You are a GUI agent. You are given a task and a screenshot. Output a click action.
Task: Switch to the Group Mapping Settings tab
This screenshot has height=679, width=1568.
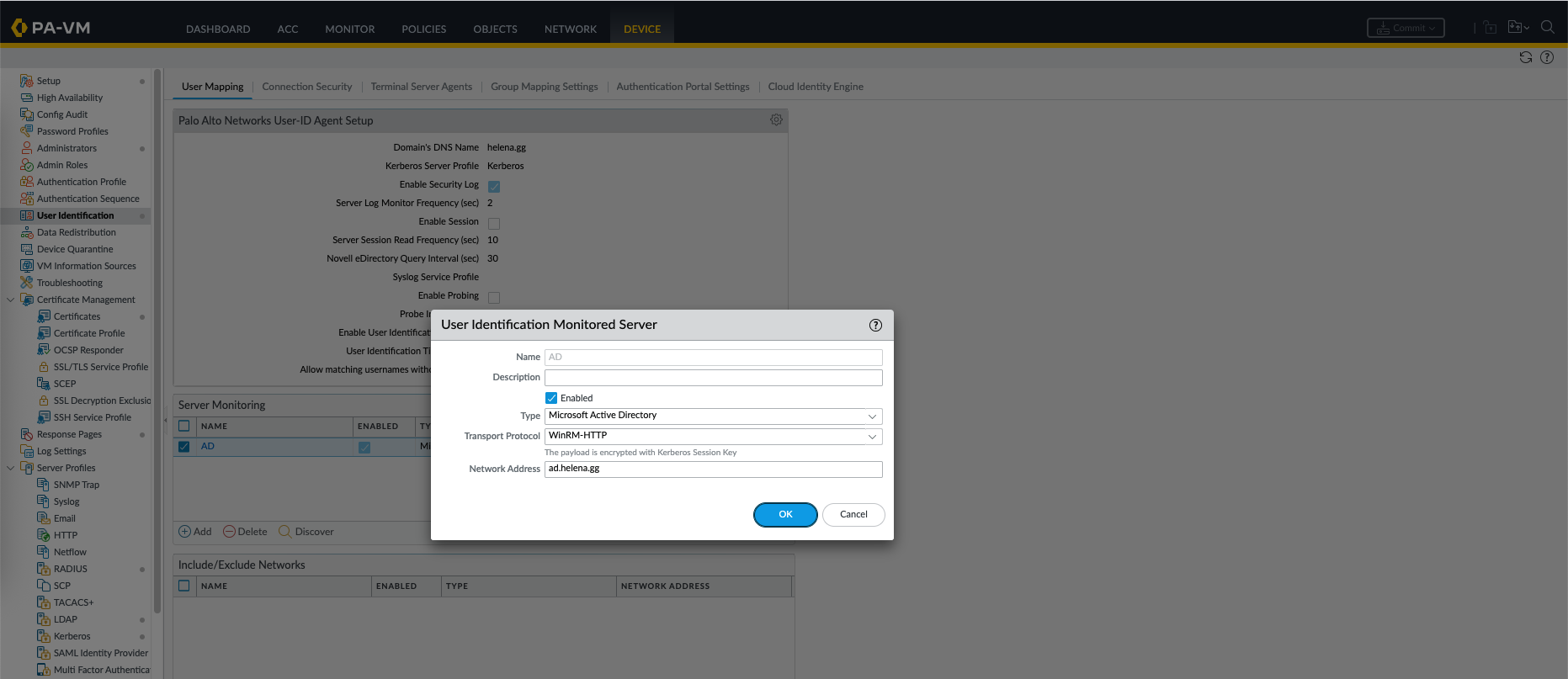[544, 87]
